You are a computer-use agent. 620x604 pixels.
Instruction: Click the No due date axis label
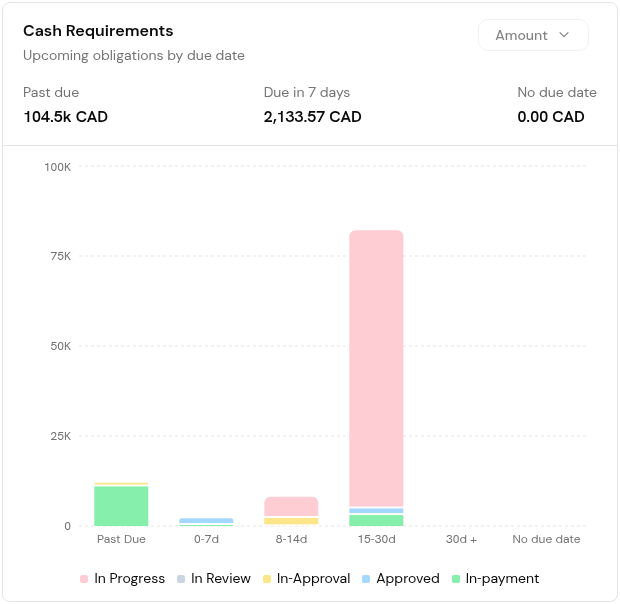click(x=546, y=539)
